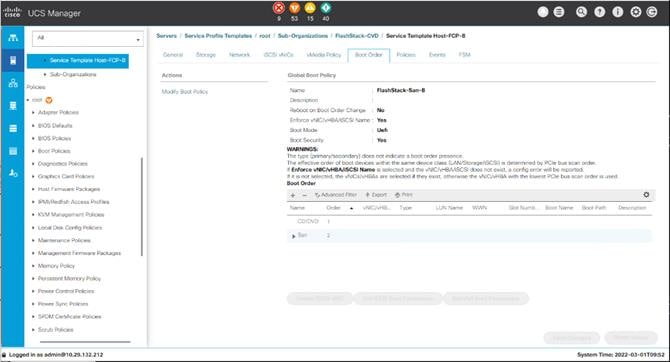Click the Cisco logo
The image size is (670, 362).
click(12, 12)
